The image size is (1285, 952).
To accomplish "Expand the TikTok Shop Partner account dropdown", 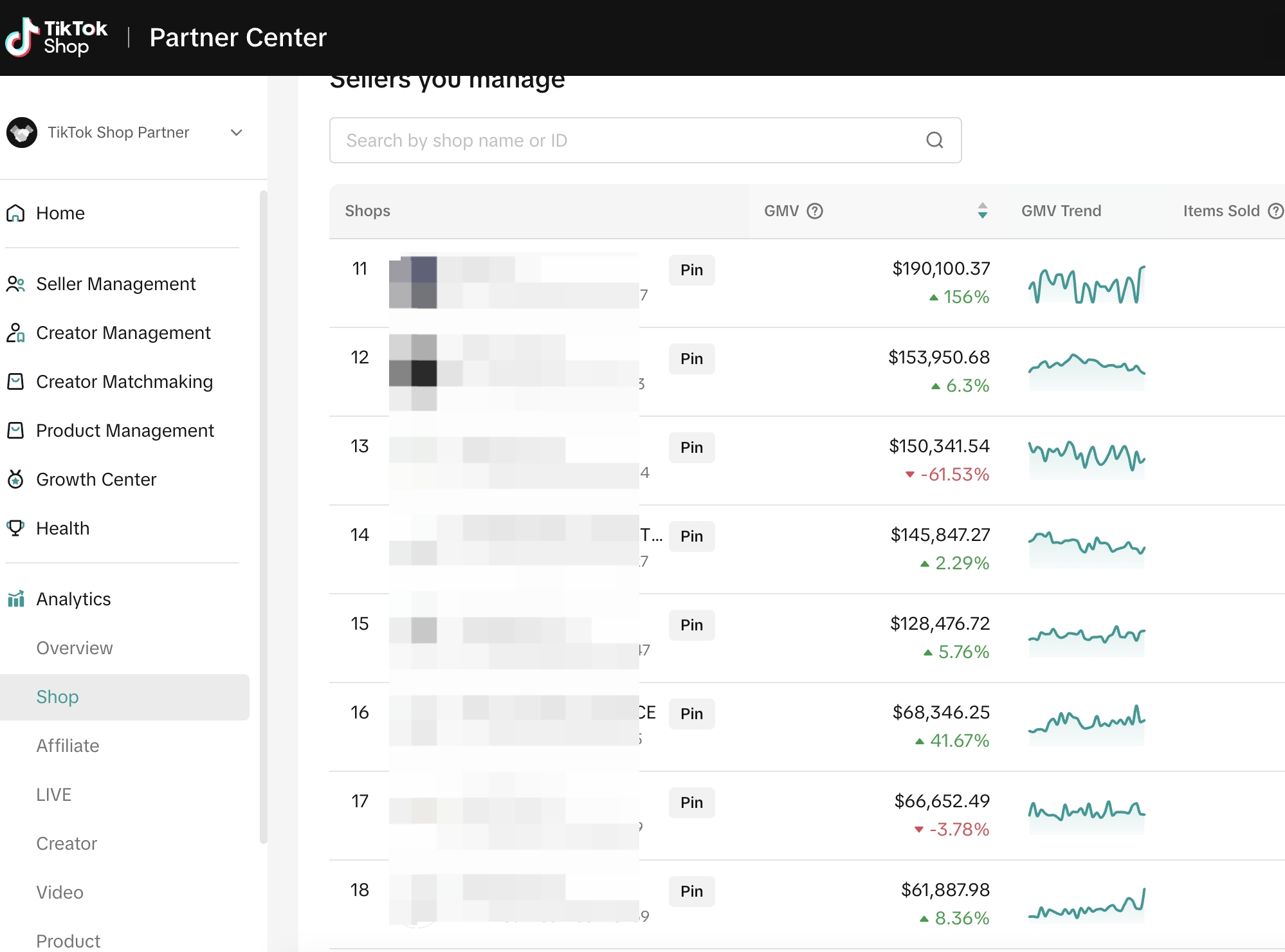I will [x=236, y=133].
